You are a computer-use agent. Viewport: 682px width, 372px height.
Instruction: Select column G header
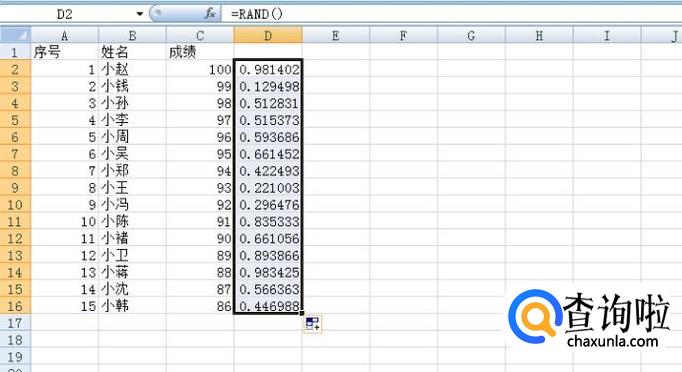coord(471,35)
